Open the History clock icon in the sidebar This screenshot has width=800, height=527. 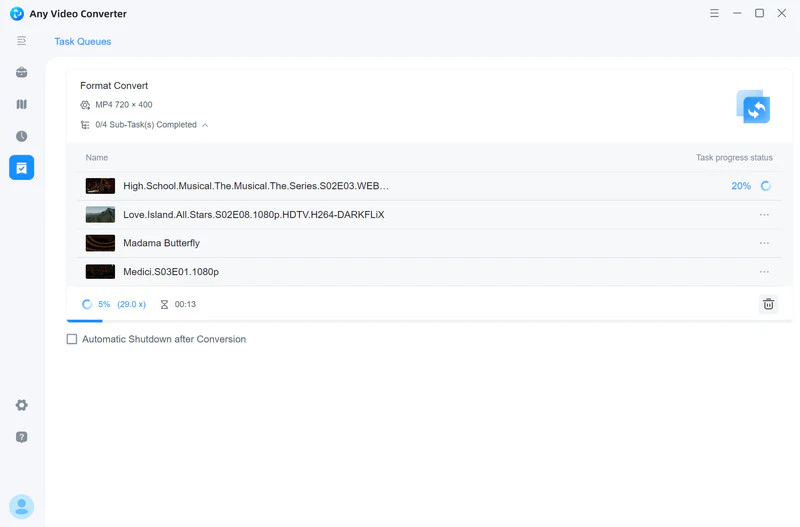click(x=22, y=136)
